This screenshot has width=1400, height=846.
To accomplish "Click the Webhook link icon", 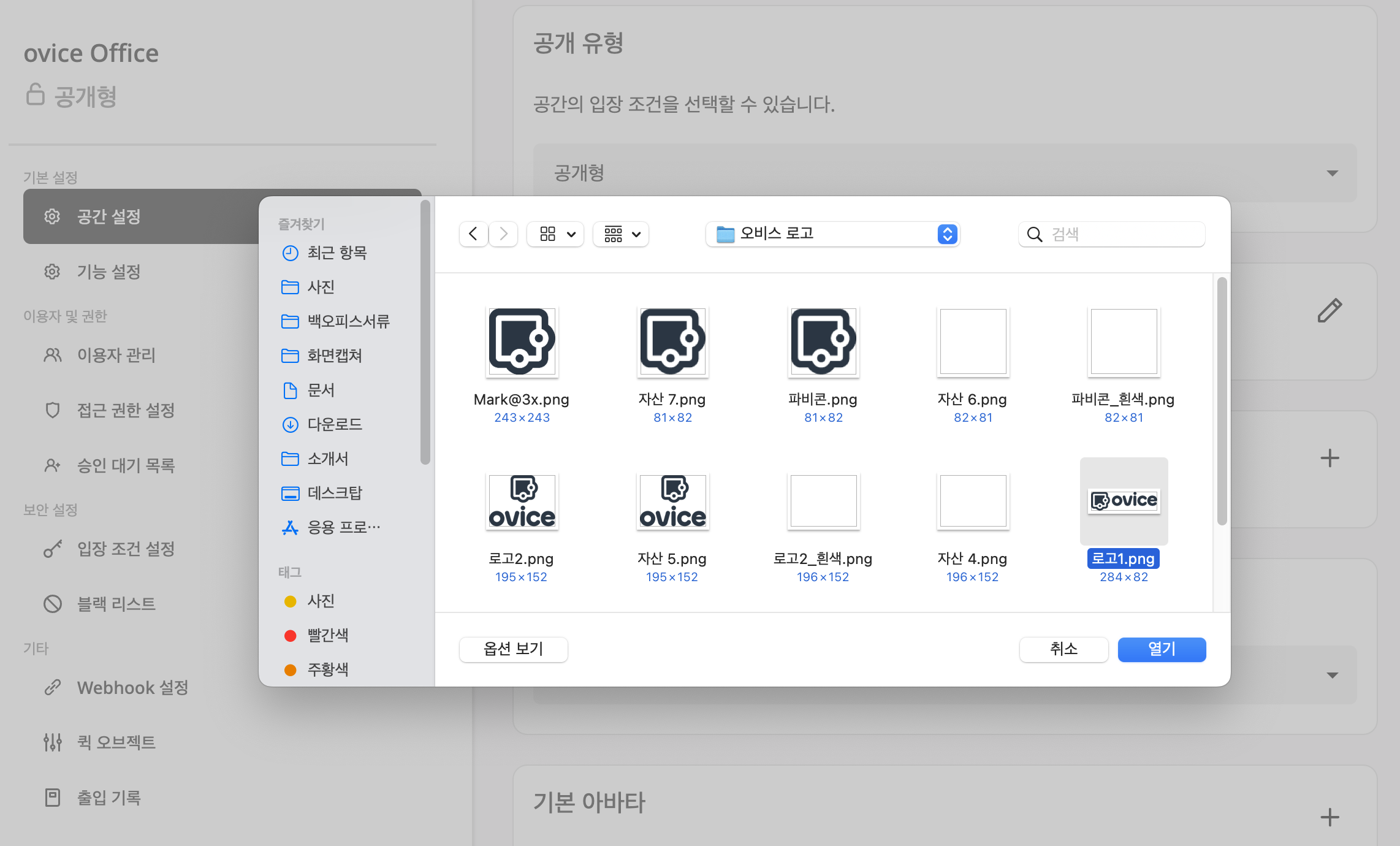I will (x=53, y=687).
